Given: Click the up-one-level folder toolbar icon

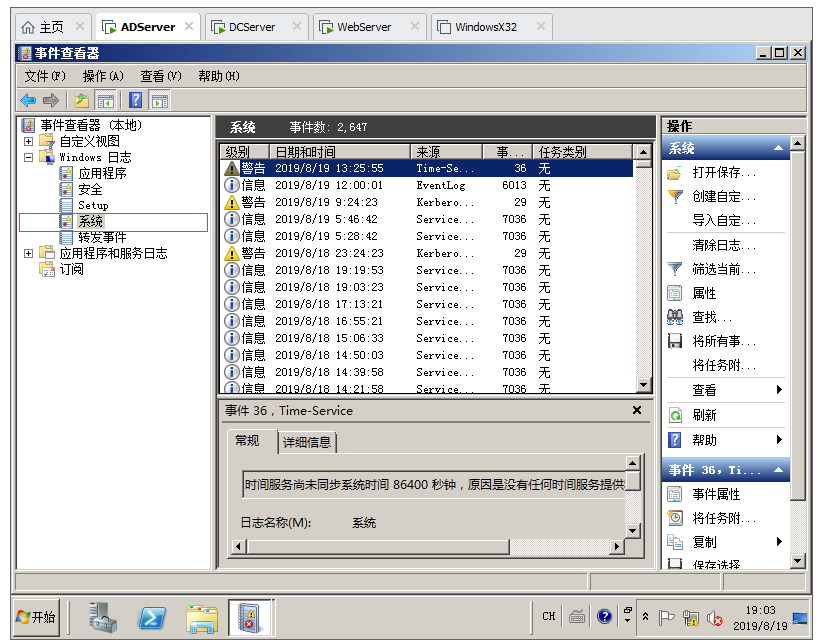Looking at the screenshot, I should click(x=82, y=100).
